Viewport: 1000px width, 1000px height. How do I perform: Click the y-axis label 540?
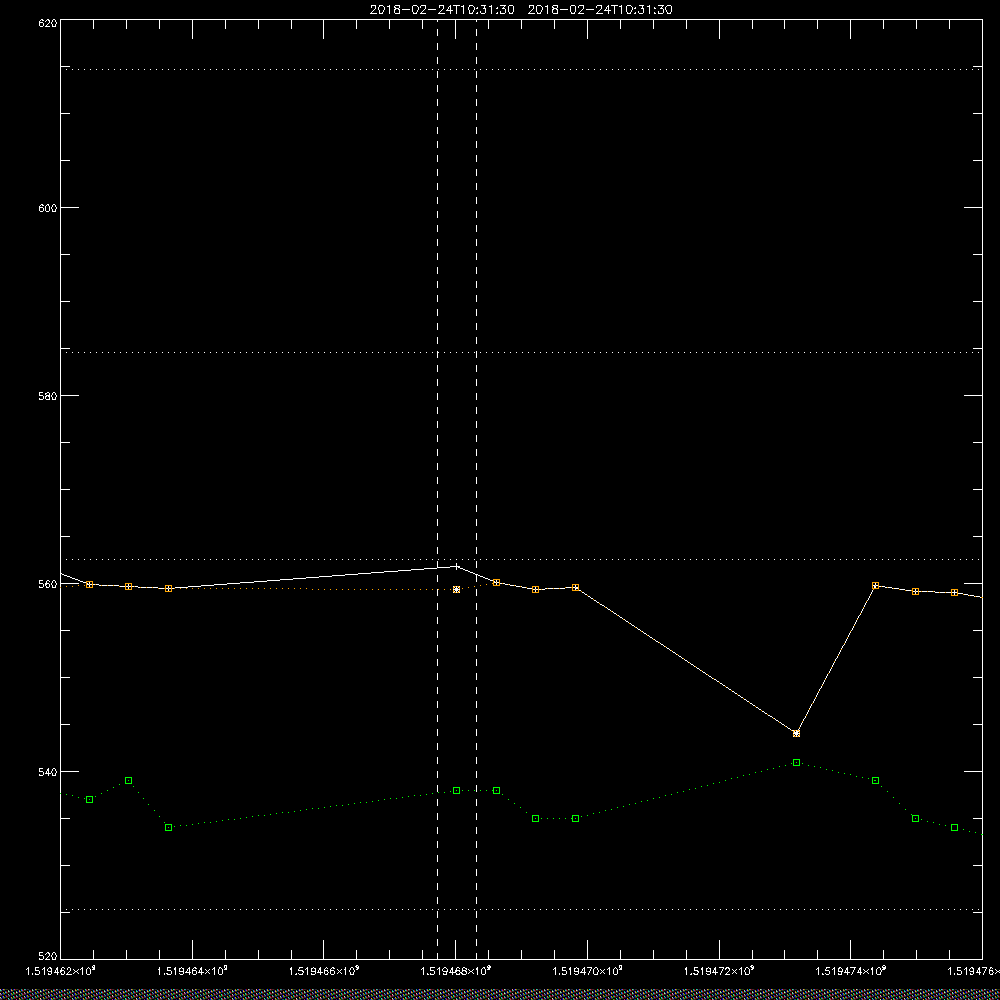click(48, 772)
